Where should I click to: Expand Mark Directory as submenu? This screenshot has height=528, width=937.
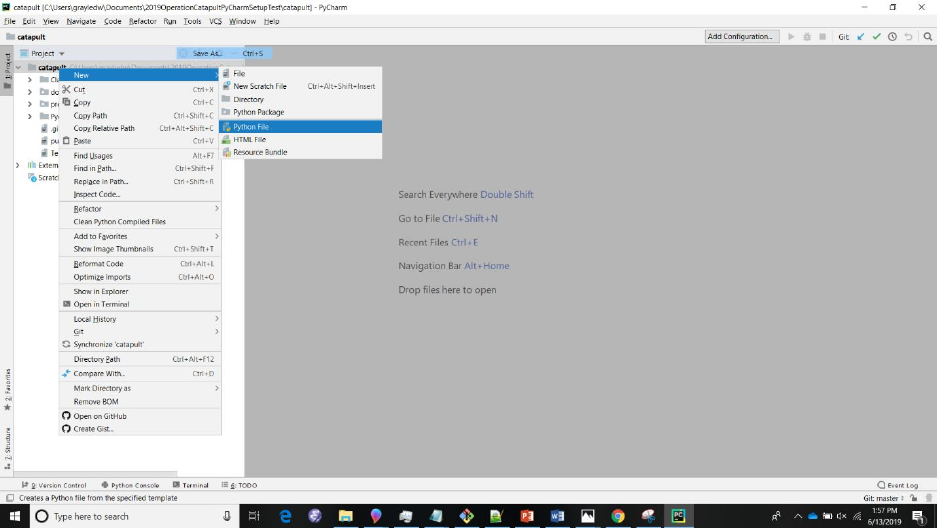pos(140,388)
